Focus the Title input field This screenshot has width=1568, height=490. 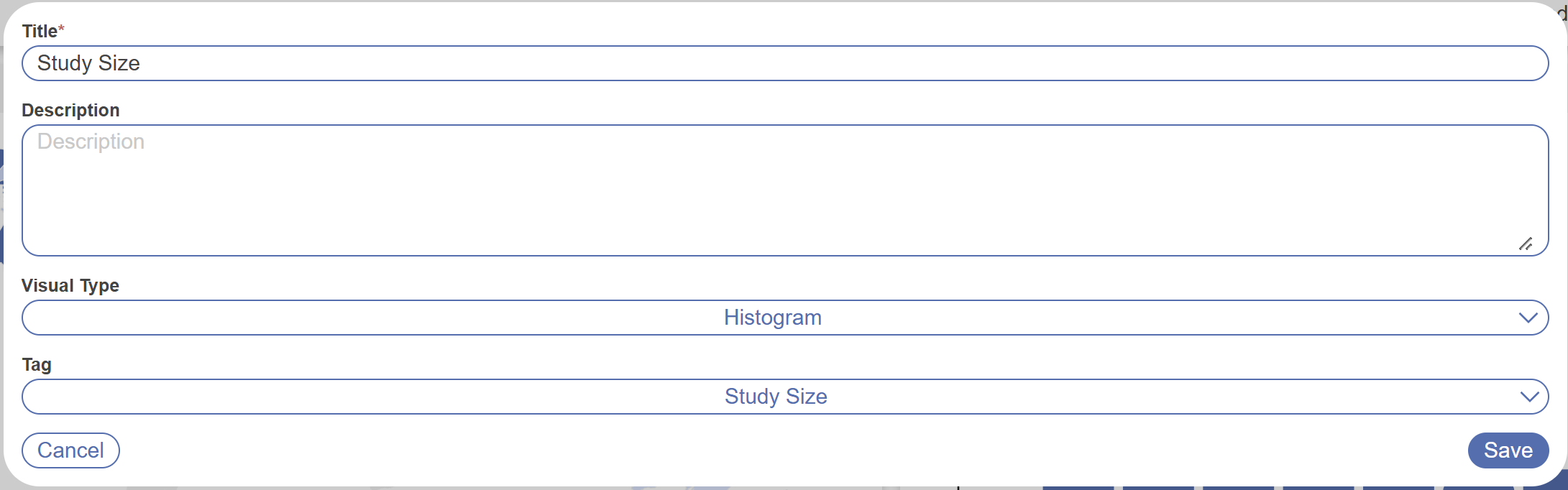tap(785, 63)
